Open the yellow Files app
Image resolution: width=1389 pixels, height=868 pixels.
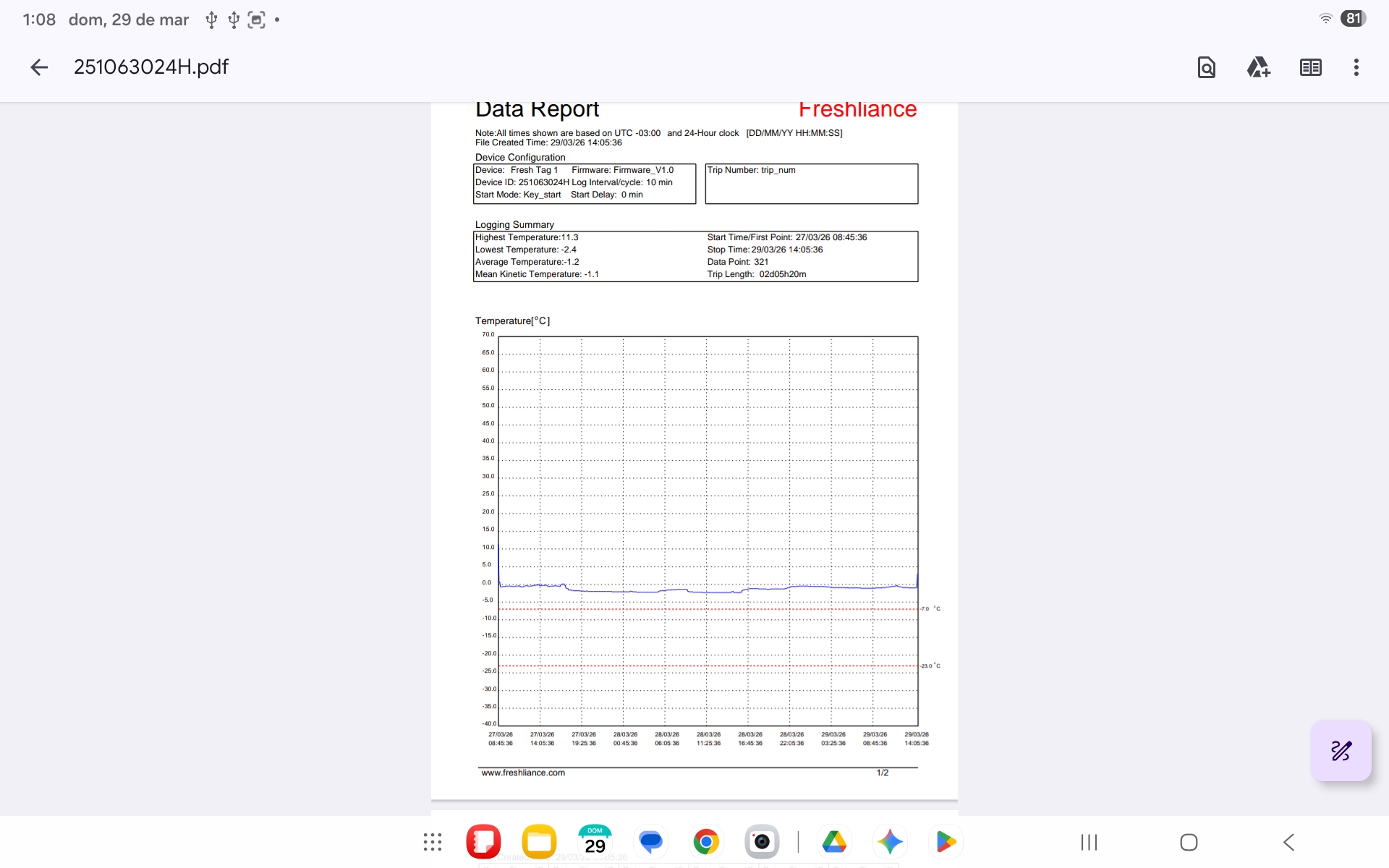coord(539,842)
